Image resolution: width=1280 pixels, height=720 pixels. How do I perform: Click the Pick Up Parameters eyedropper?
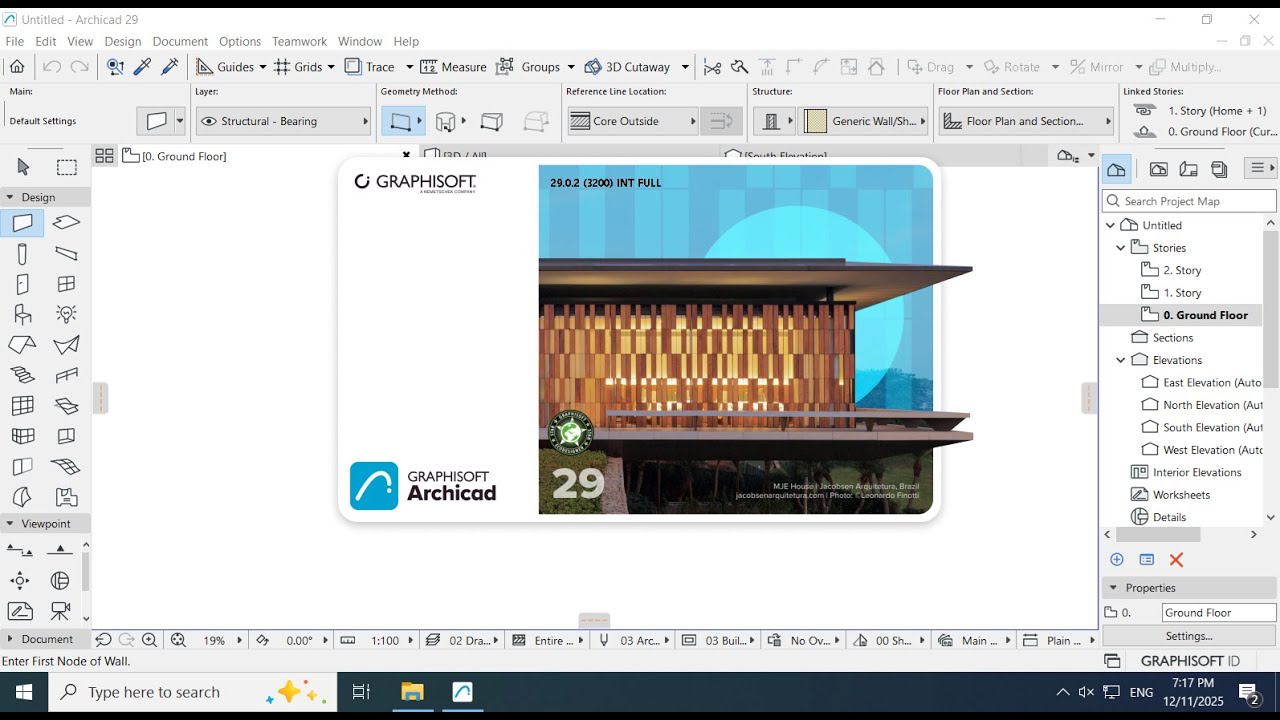pos(143,67)
